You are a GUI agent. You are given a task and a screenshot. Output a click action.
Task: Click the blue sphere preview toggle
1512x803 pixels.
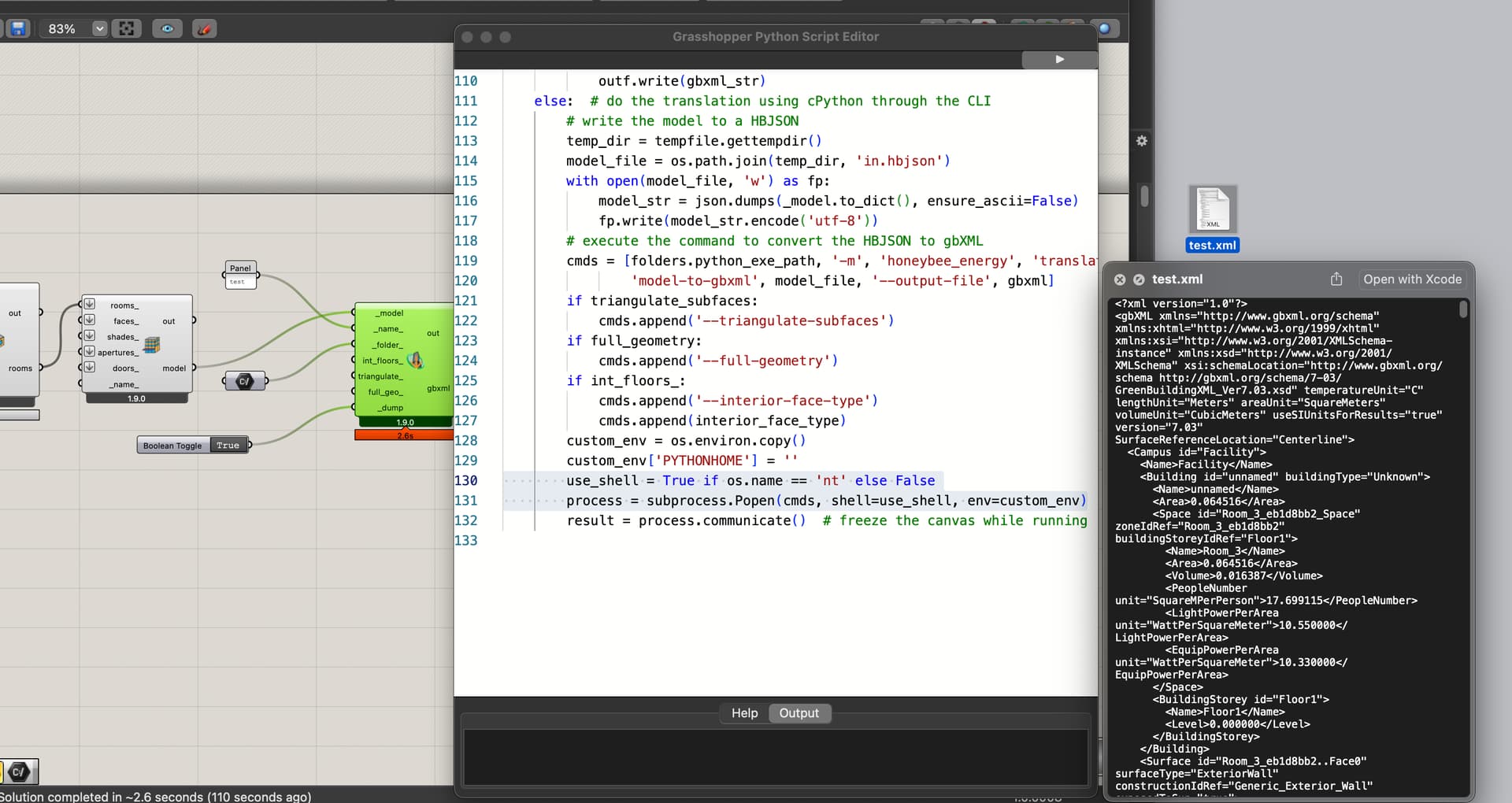coord(1104,29)
